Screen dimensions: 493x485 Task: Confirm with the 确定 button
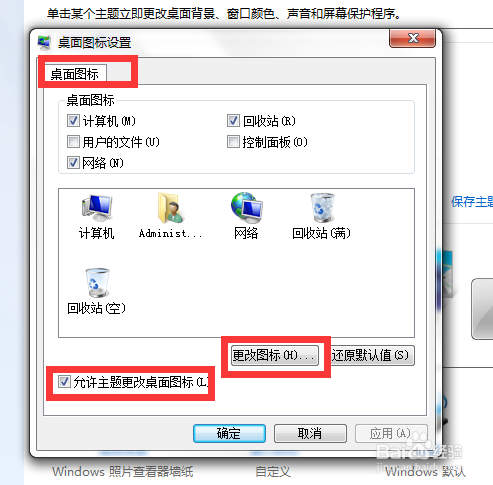coord(229,433)
